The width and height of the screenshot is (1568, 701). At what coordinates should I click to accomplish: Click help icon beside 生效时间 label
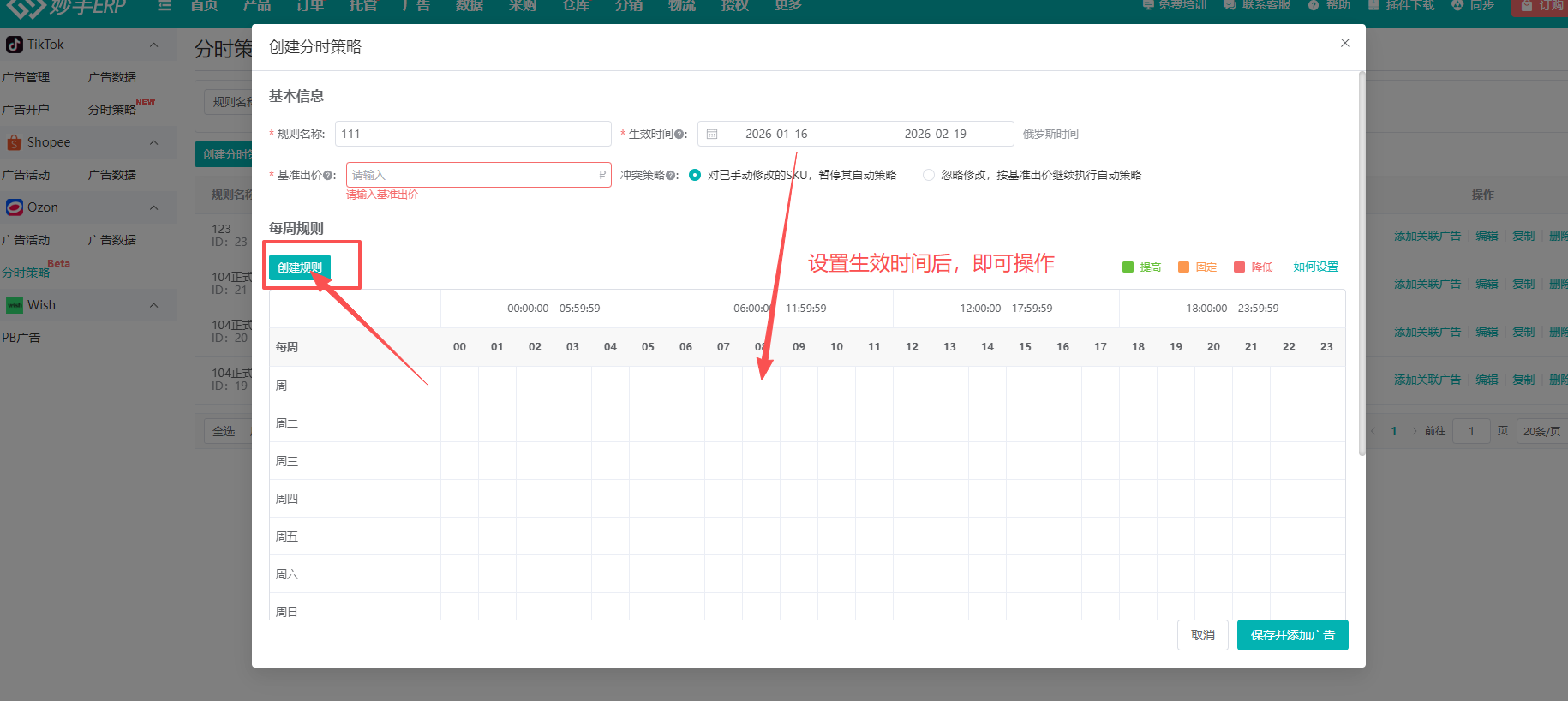[x=679, y=135]
